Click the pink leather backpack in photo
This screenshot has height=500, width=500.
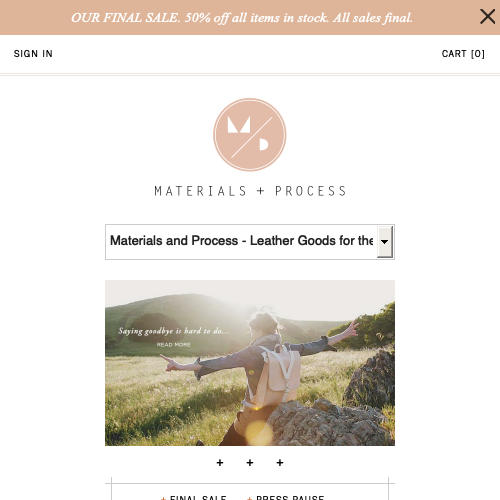point(277,372)
